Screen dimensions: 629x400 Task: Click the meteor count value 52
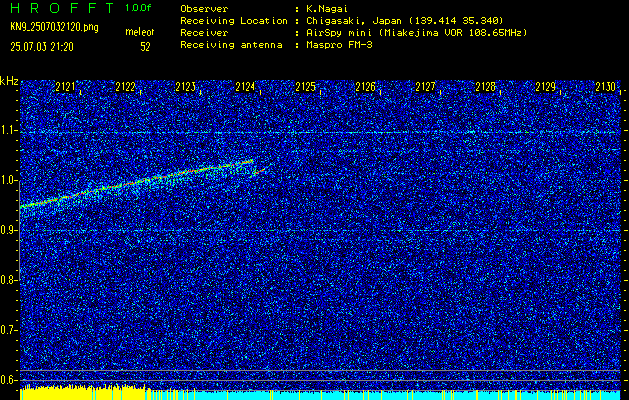[x=145, y=47]
